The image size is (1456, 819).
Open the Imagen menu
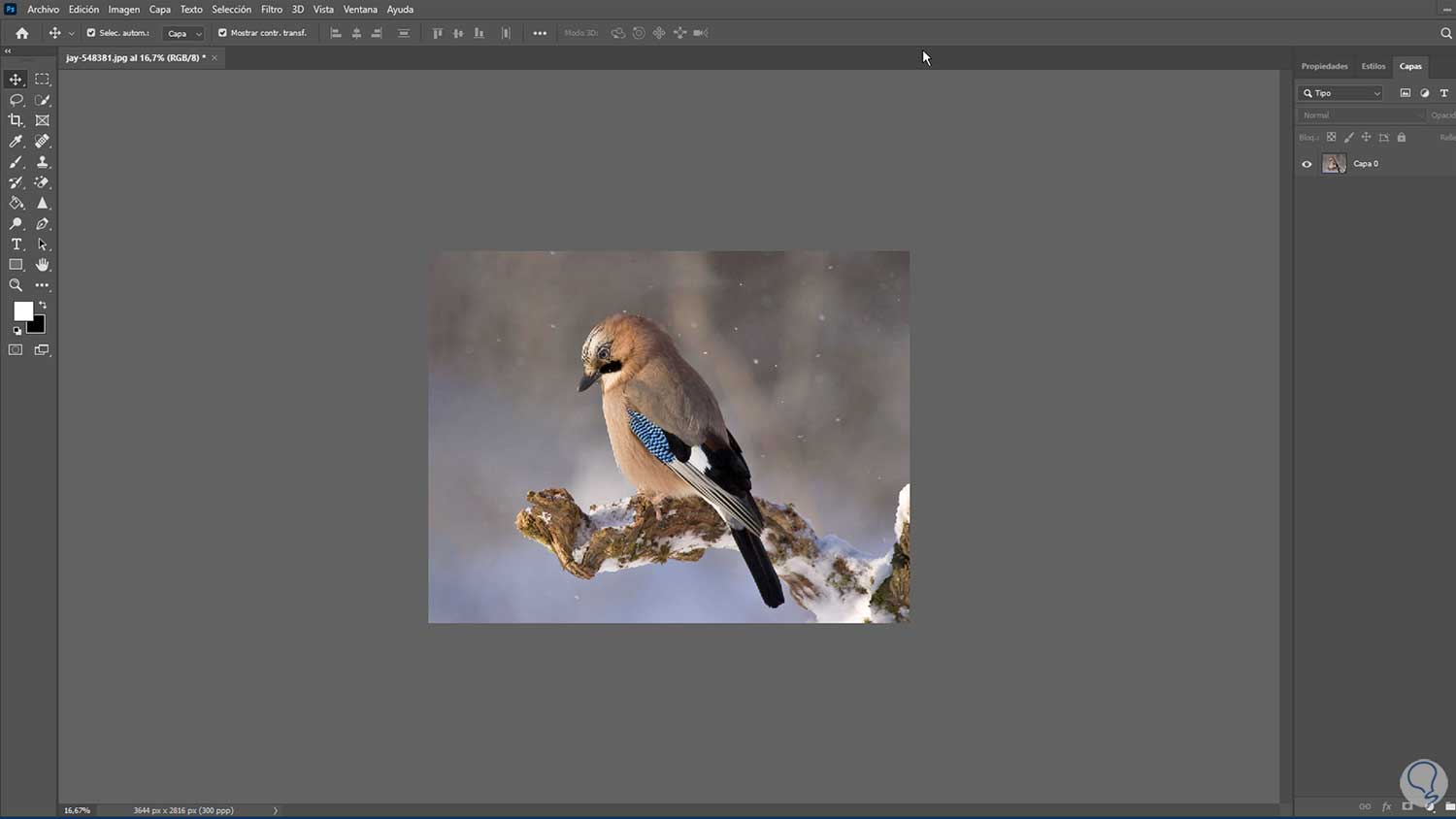tap(123, 10)
